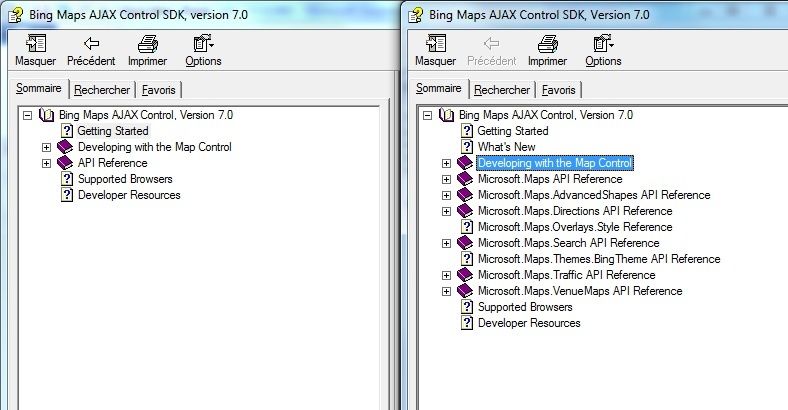This screenshot has height=410, width=788.
Task: Open Supported Browsers in left window
Action: [x=125, y=179]
